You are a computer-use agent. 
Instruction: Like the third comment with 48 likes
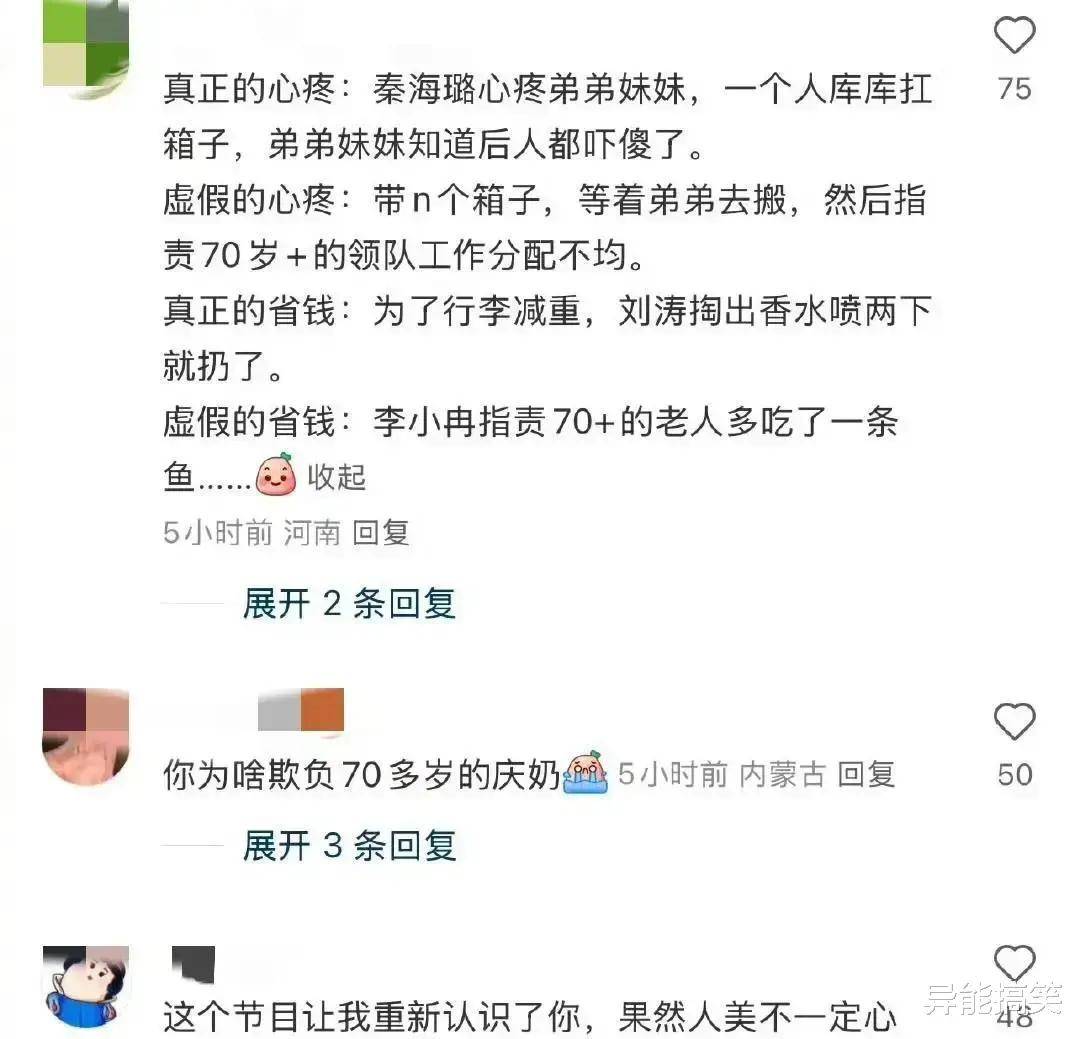[1015, 963]
